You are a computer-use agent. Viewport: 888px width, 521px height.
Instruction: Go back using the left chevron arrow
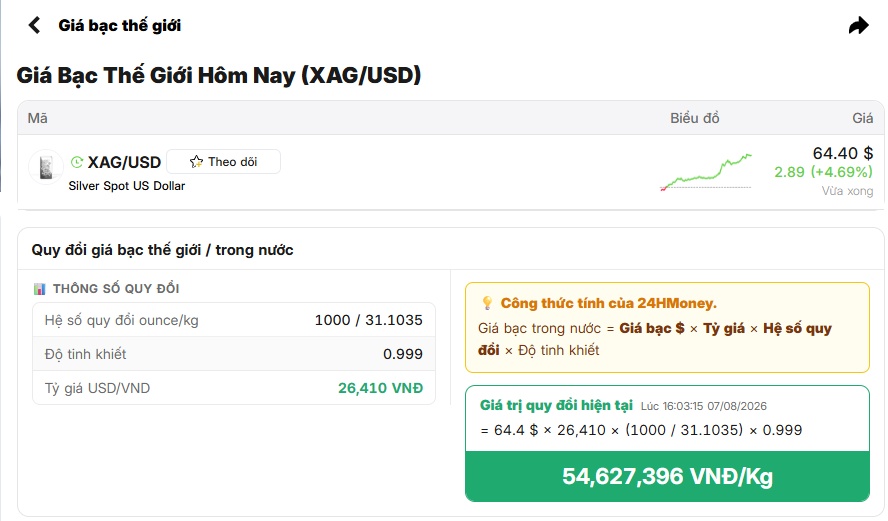click(x=35, y=25)
